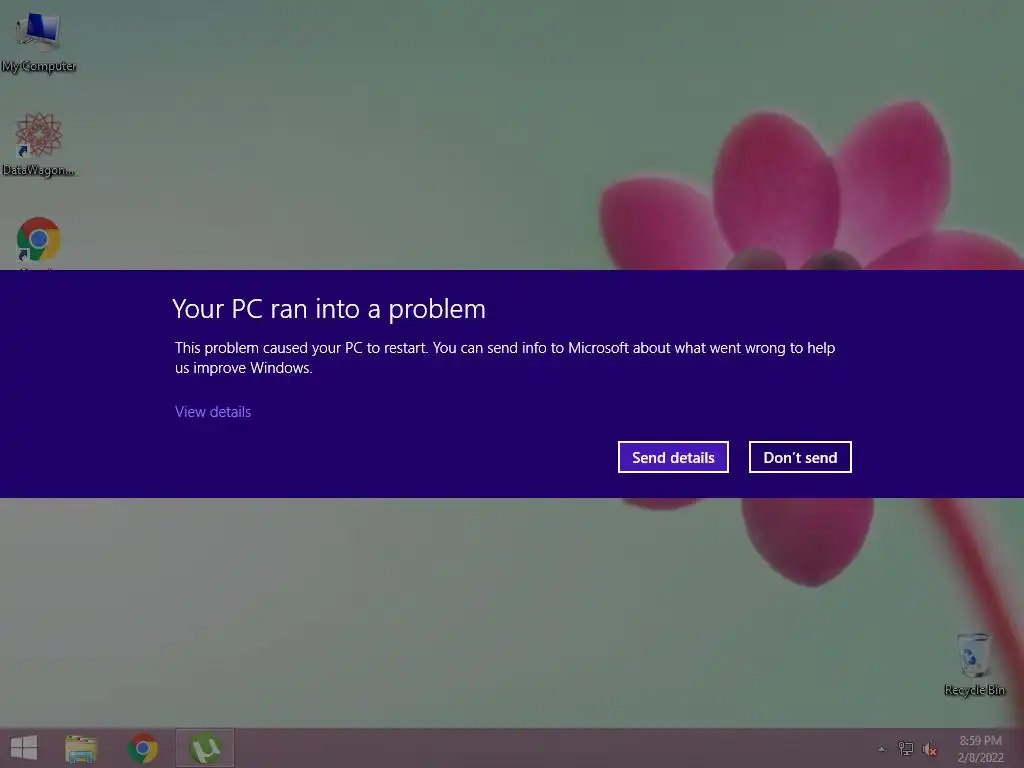This screenshot has width=1024, height=768.
Task: Select the DataWagon desktop shortcut
Action: point(39,144)
